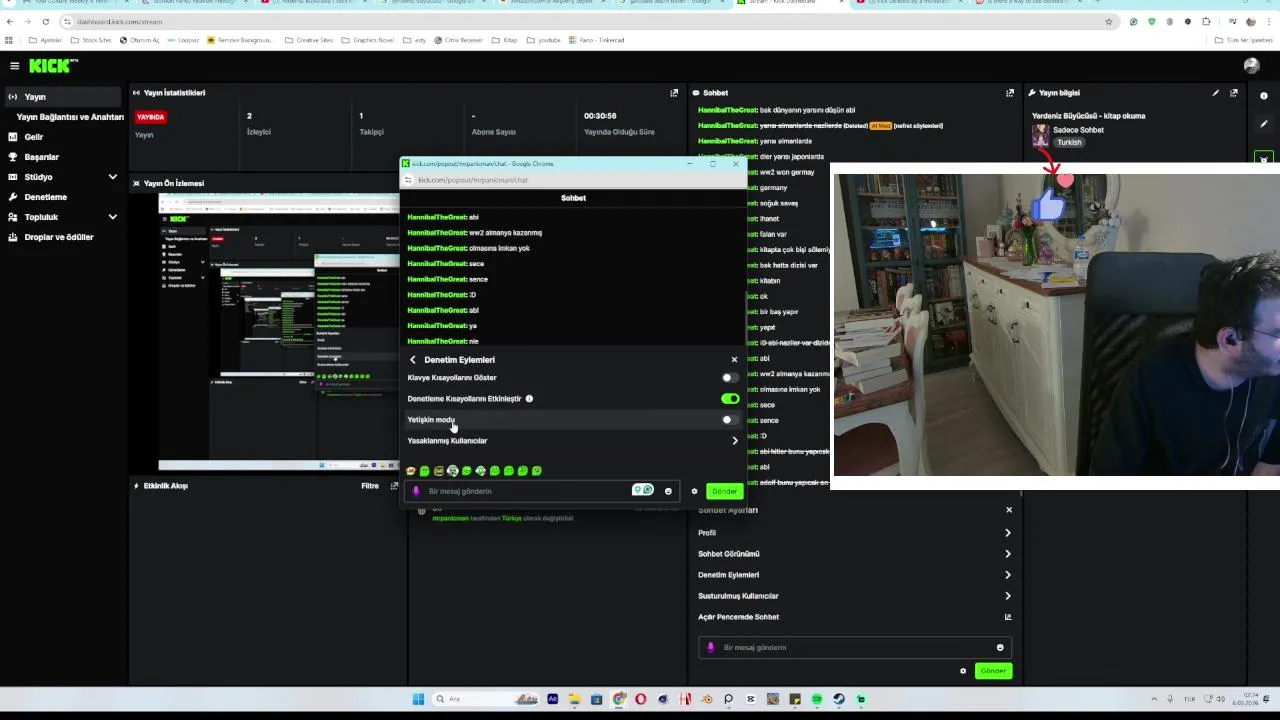The height and width of the screenshot is (720, 1280).
Task: Click the YAYINDA live badge
Action: [x=150, y=117]
